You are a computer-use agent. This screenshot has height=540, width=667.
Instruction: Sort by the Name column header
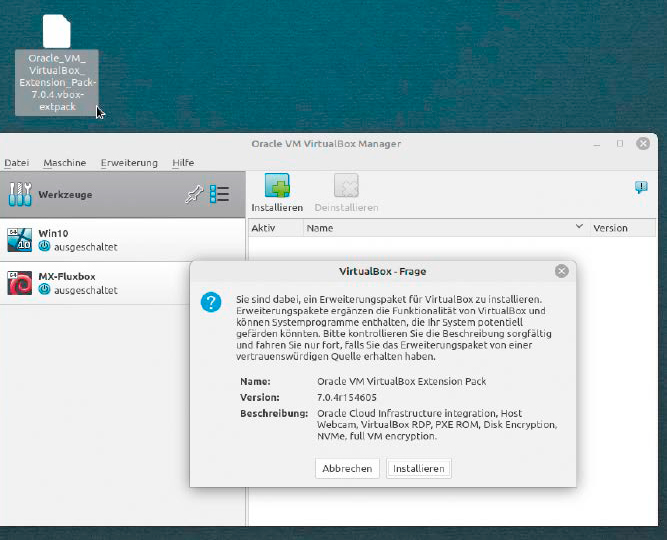point(446,228)
